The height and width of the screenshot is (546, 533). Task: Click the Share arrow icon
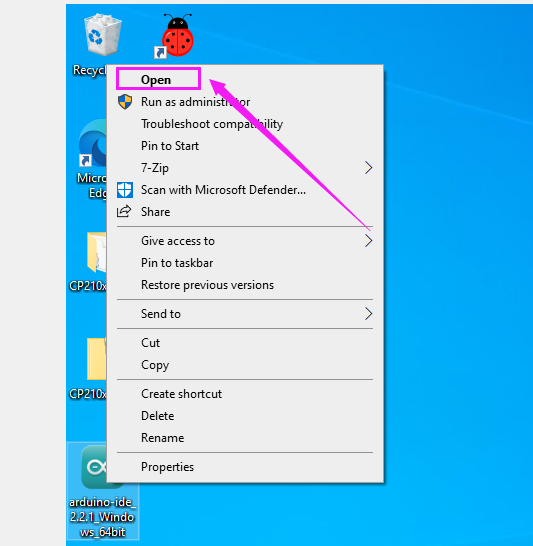124,211
